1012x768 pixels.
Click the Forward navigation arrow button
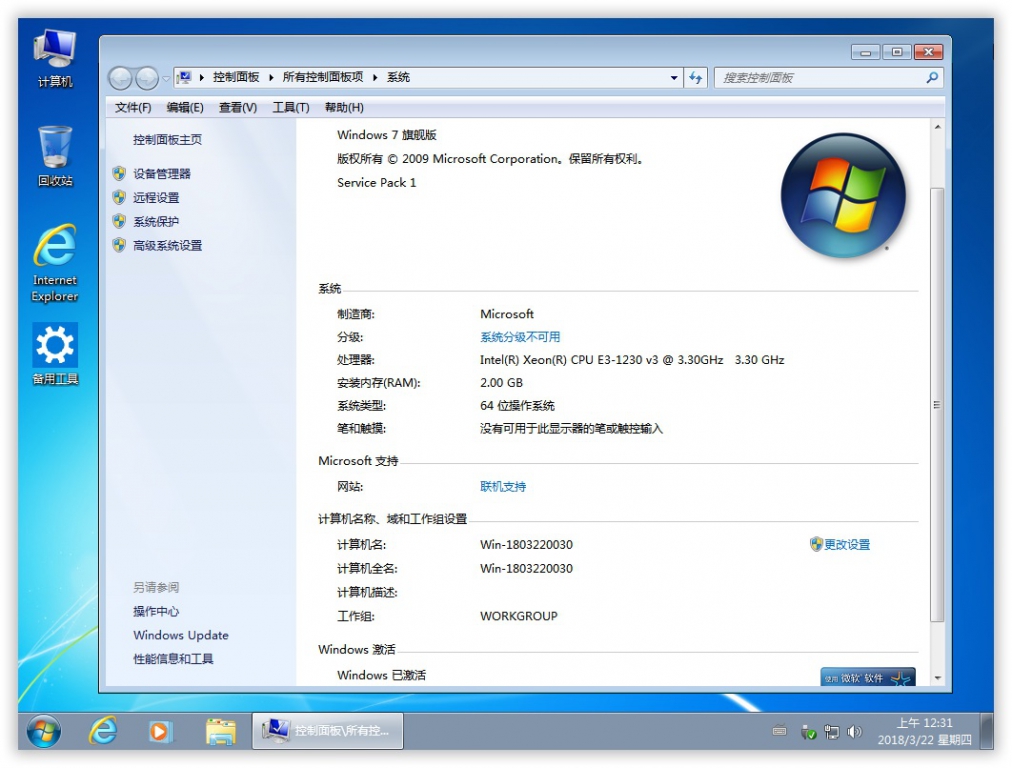tap(147, 78)
